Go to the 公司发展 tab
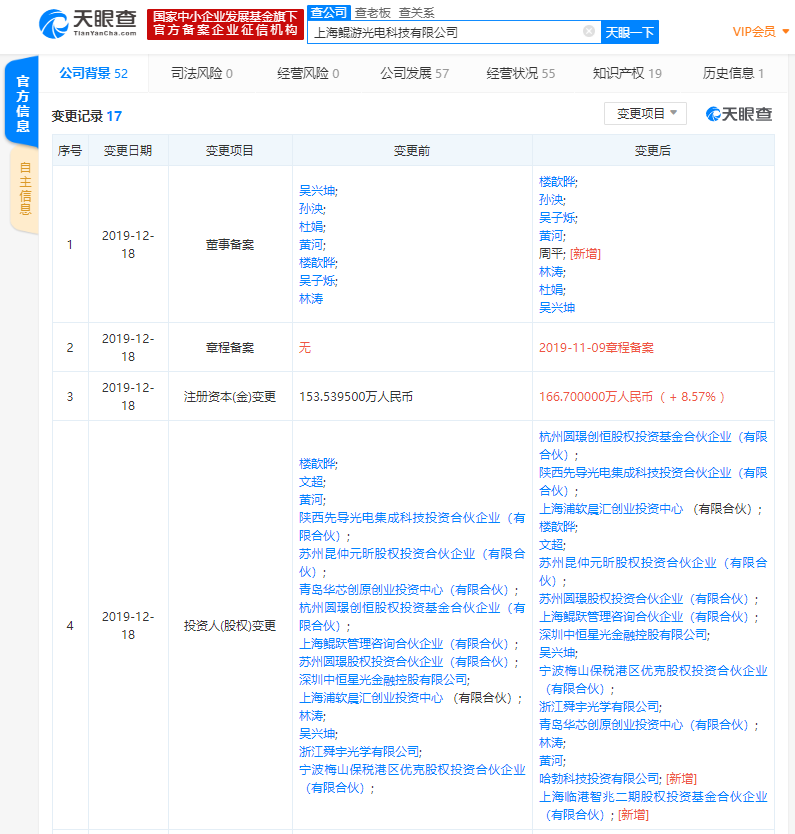Screen dimensions: 795x834 coord(414,73)
